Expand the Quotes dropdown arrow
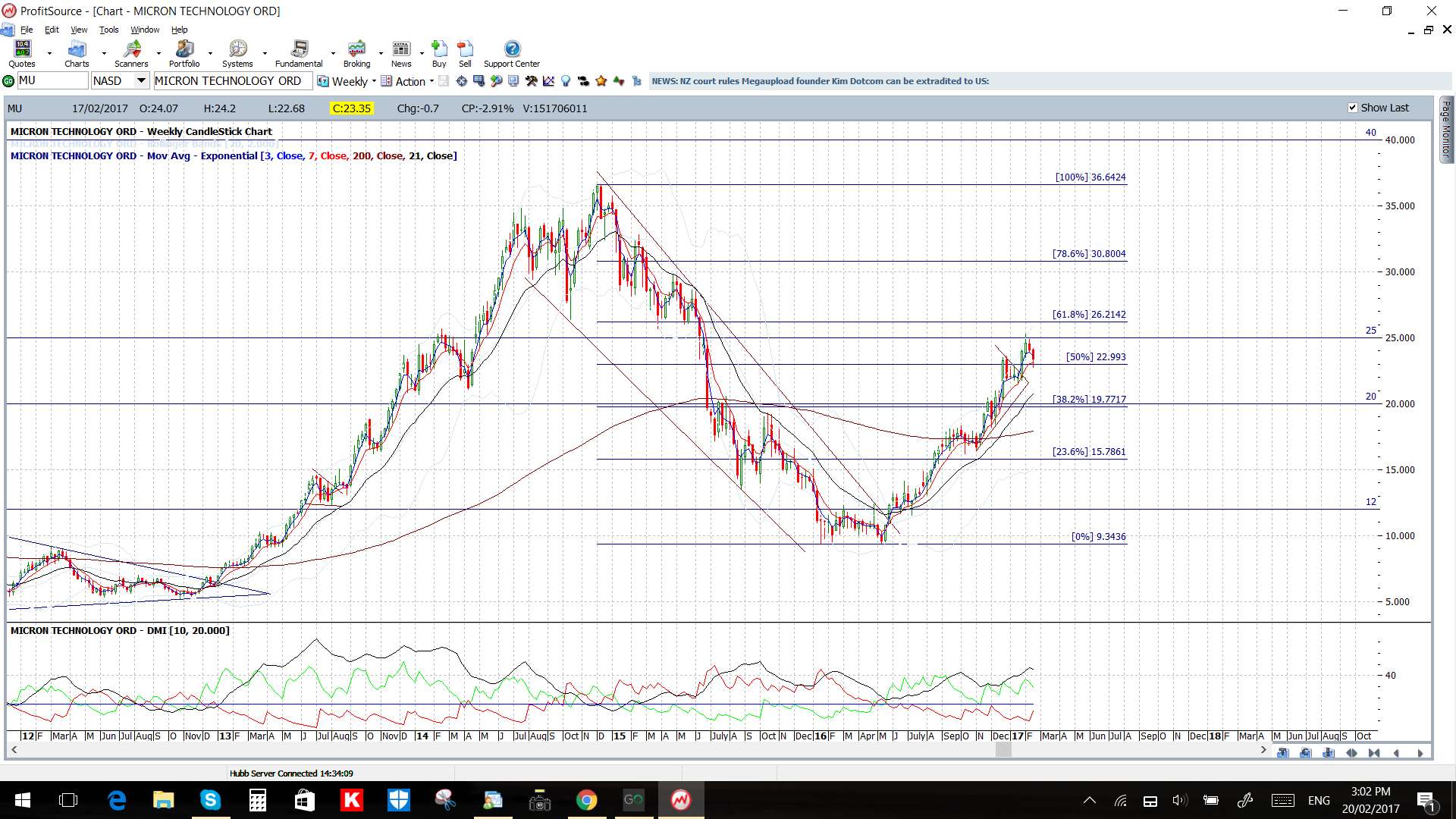 click(x=49, y=54)
